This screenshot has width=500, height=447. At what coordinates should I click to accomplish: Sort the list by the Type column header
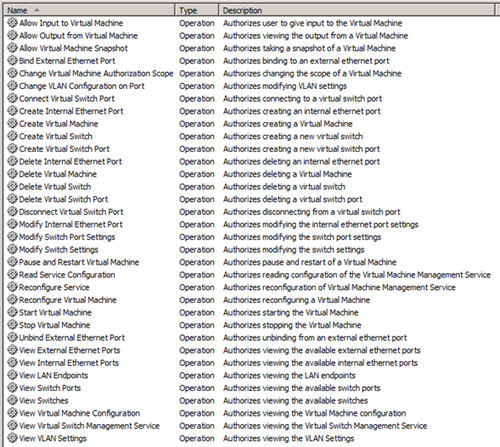tap(197, 10)
